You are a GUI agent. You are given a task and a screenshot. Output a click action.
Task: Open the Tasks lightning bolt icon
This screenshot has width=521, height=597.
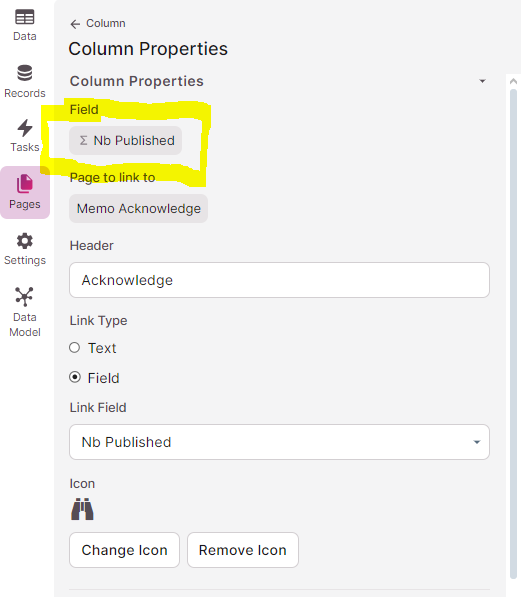point(25,128)
